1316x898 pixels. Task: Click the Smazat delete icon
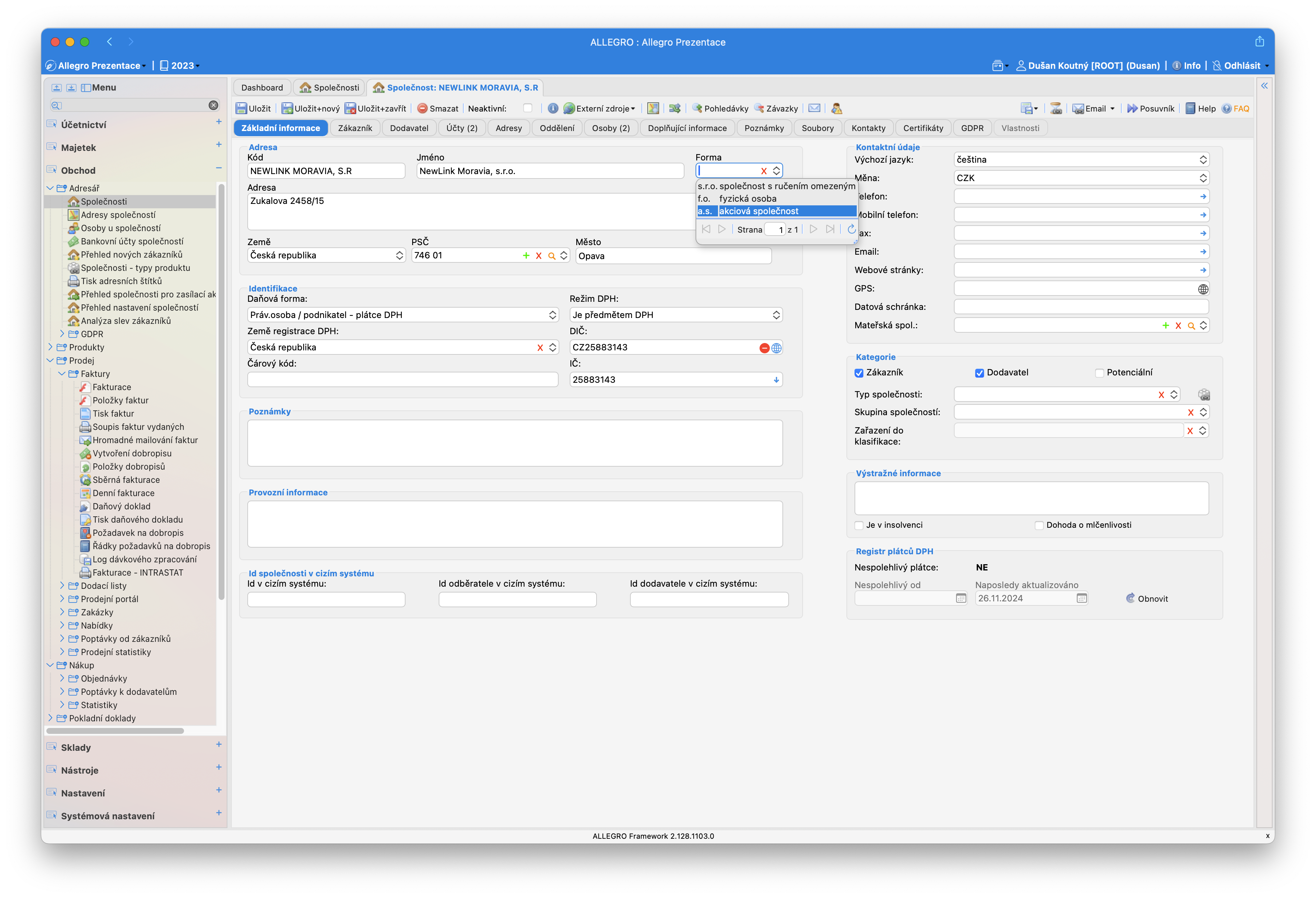[422, 108]
